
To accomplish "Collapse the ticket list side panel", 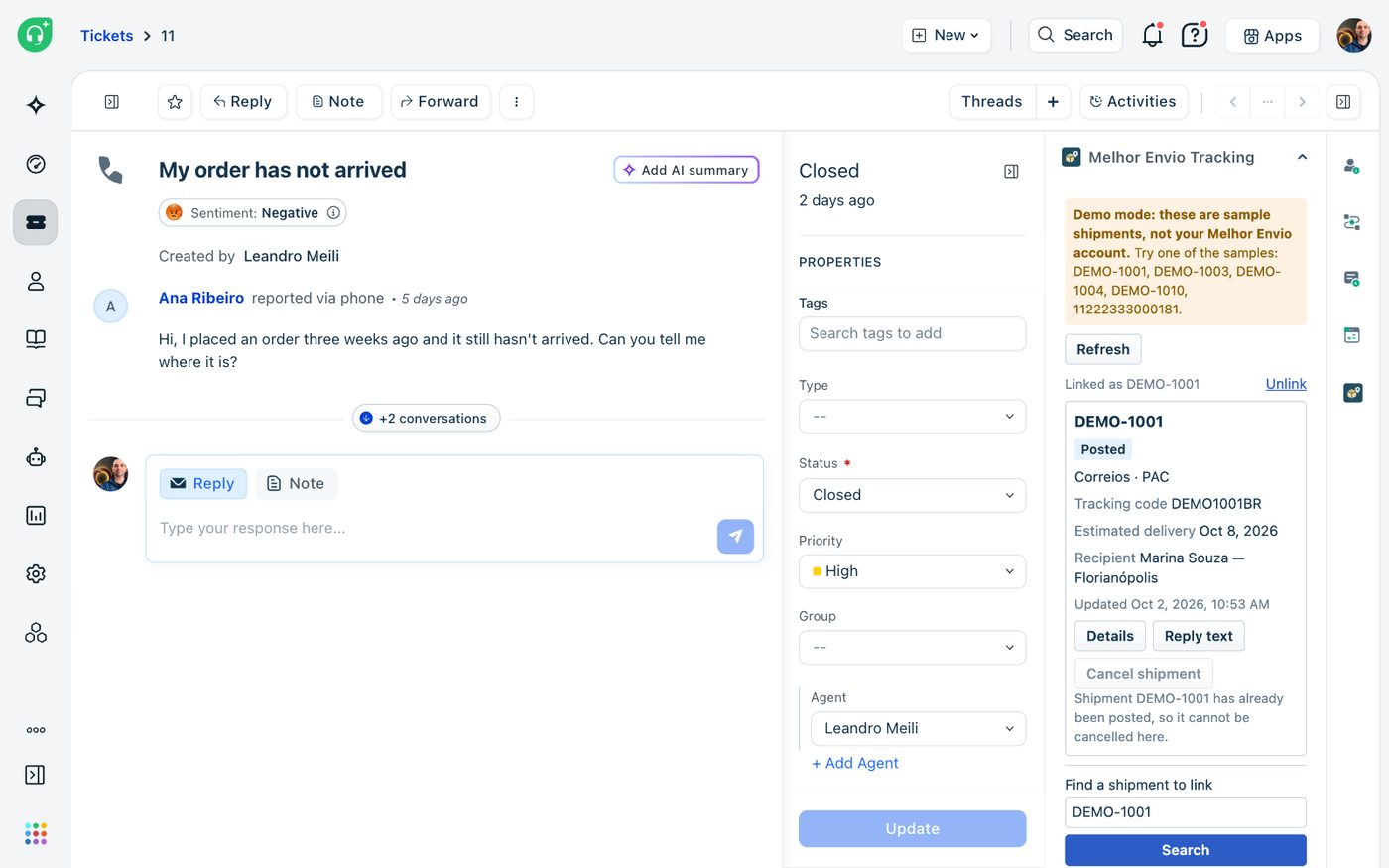I will [x=112, y=102].
